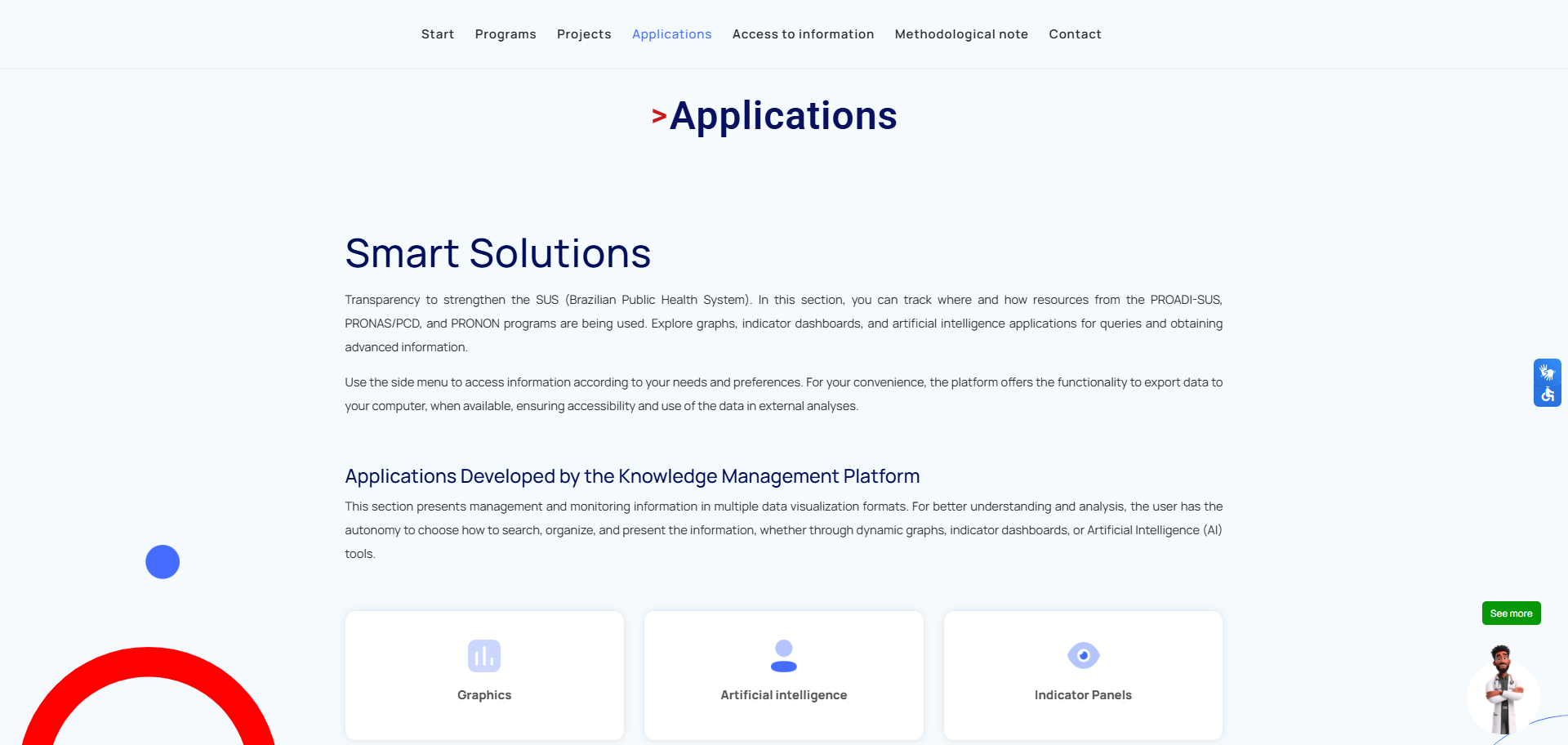The height and width of the screenshot is (745, 1568).
Task: Open the Projects nav item
Action: point(584,34)
